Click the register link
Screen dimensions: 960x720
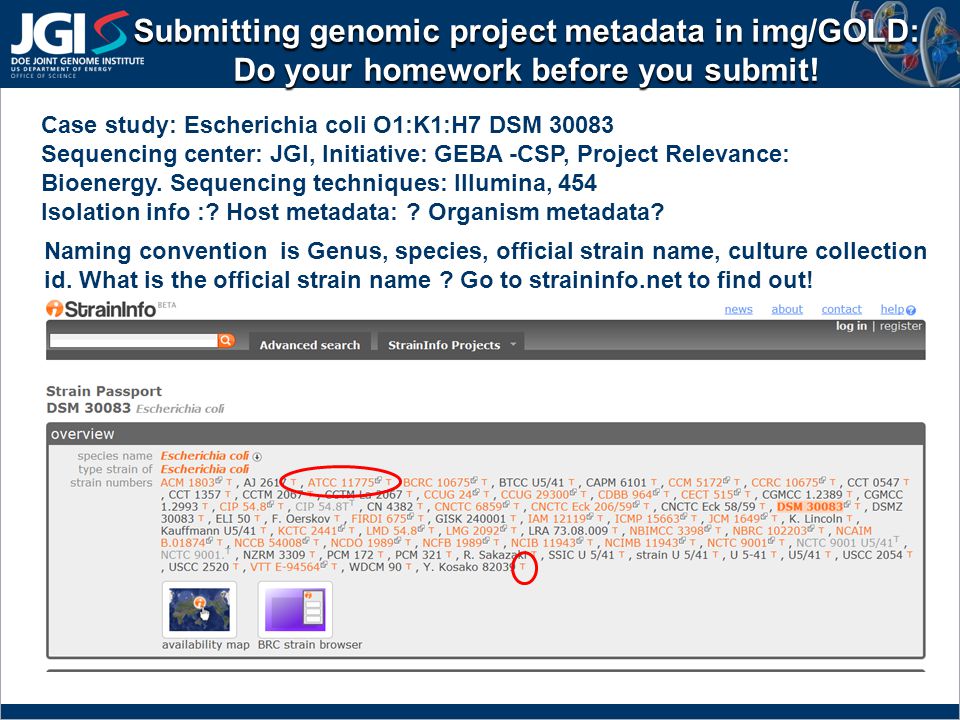coord(901,326)
